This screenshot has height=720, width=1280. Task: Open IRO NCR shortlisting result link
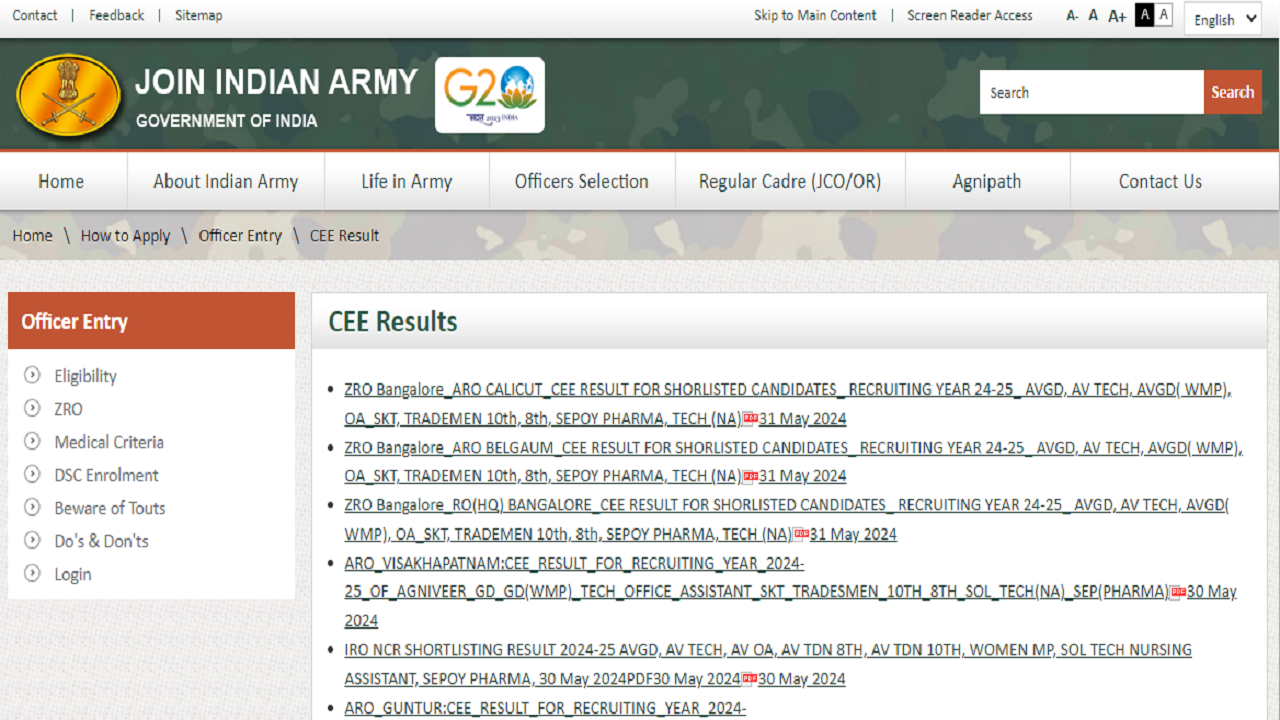click(768, 664)
